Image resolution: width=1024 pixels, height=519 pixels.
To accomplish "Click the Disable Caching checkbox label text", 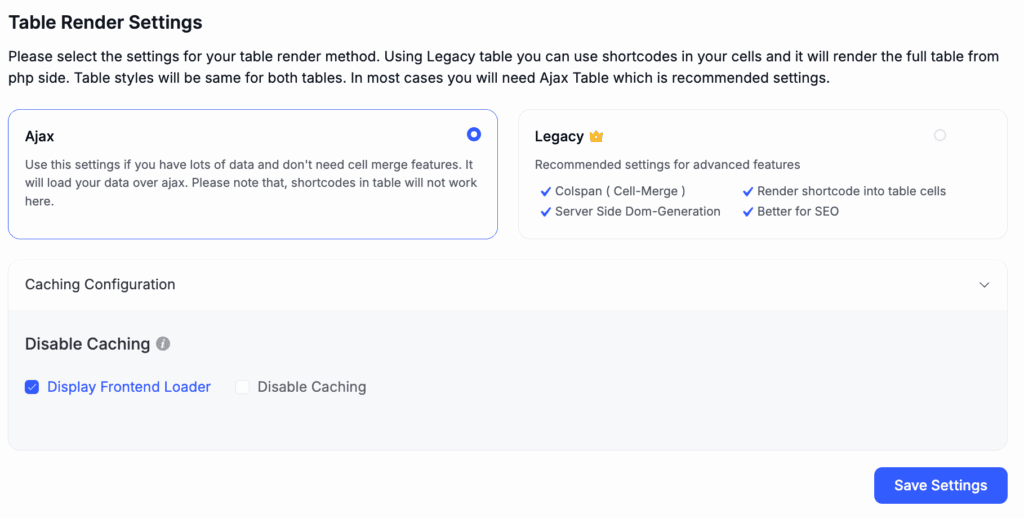I will pyautogui.click(x=312, y=387).
